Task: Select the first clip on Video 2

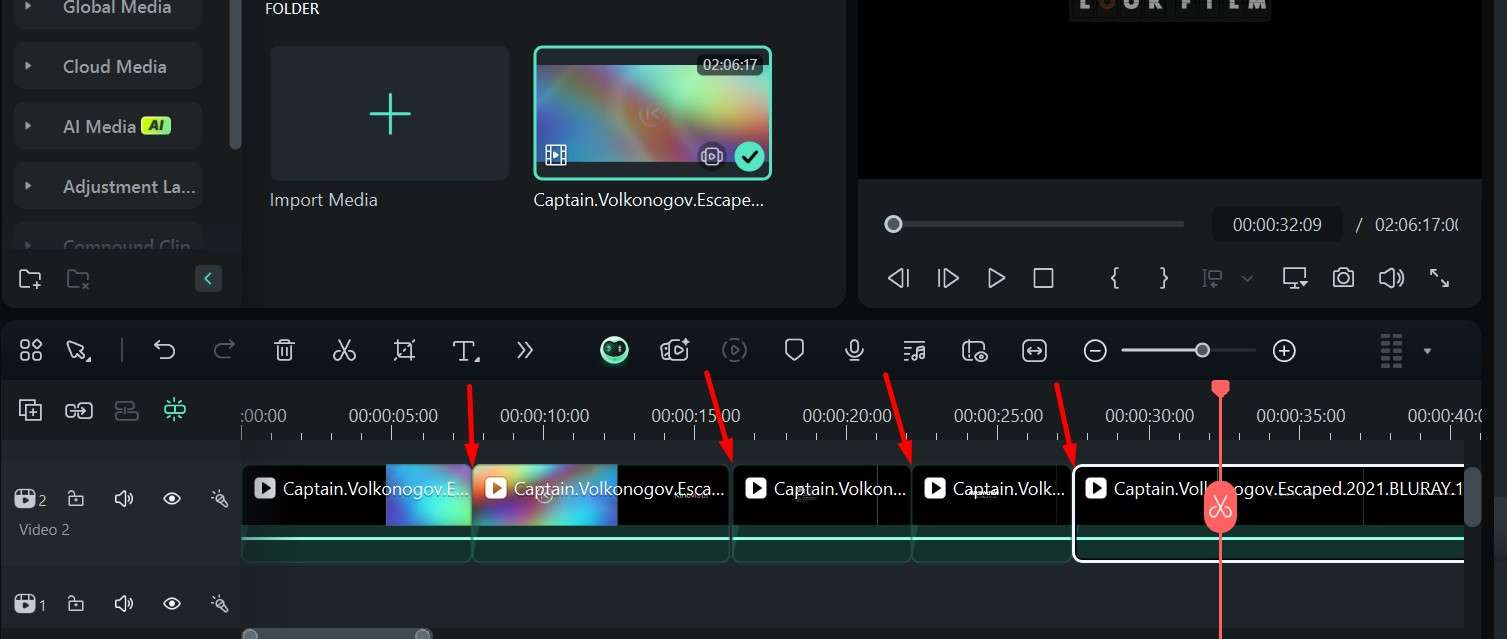Action: tap(356, 513)
